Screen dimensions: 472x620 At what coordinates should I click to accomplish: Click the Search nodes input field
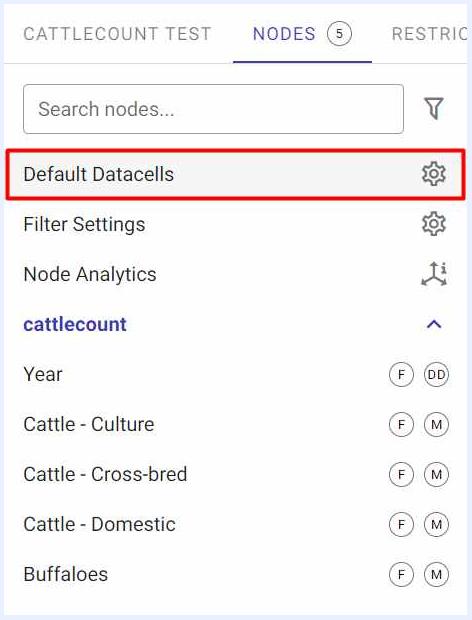213,109
